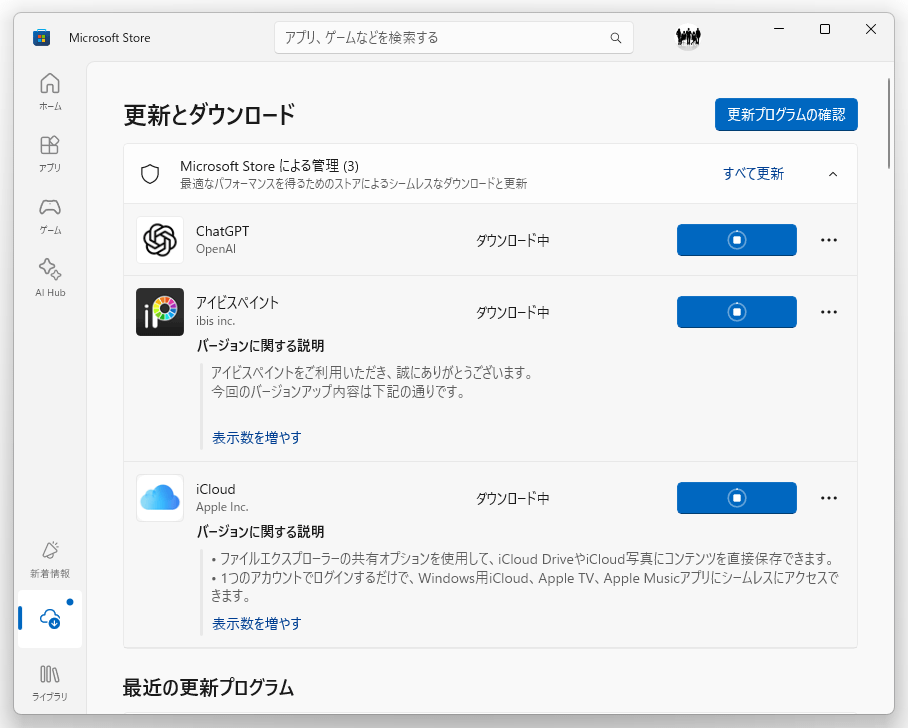Open AI Hub from sidebar

(50, 277)
